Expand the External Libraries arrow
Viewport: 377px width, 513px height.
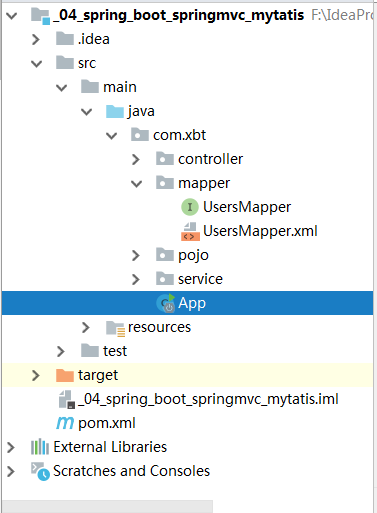(11, 447)
